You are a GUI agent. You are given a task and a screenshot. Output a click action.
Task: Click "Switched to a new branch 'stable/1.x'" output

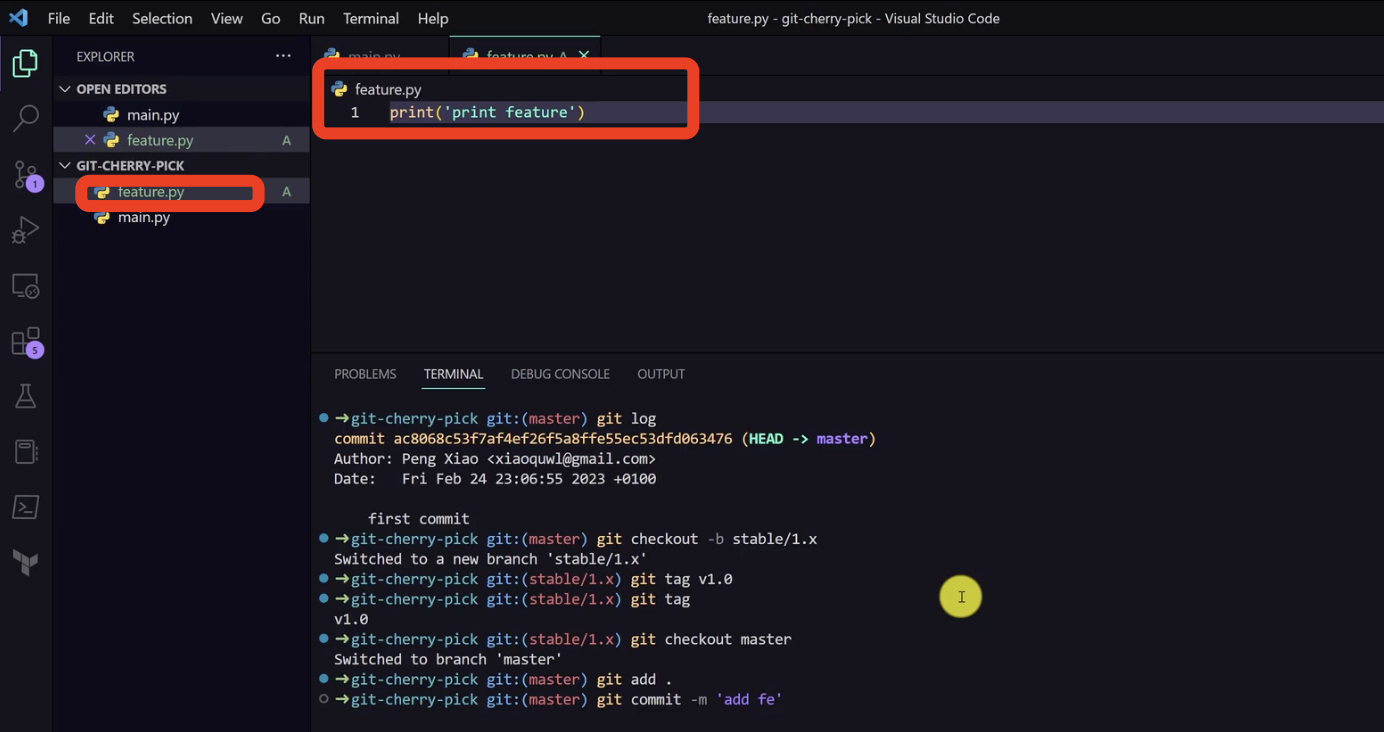pos(490,559)
